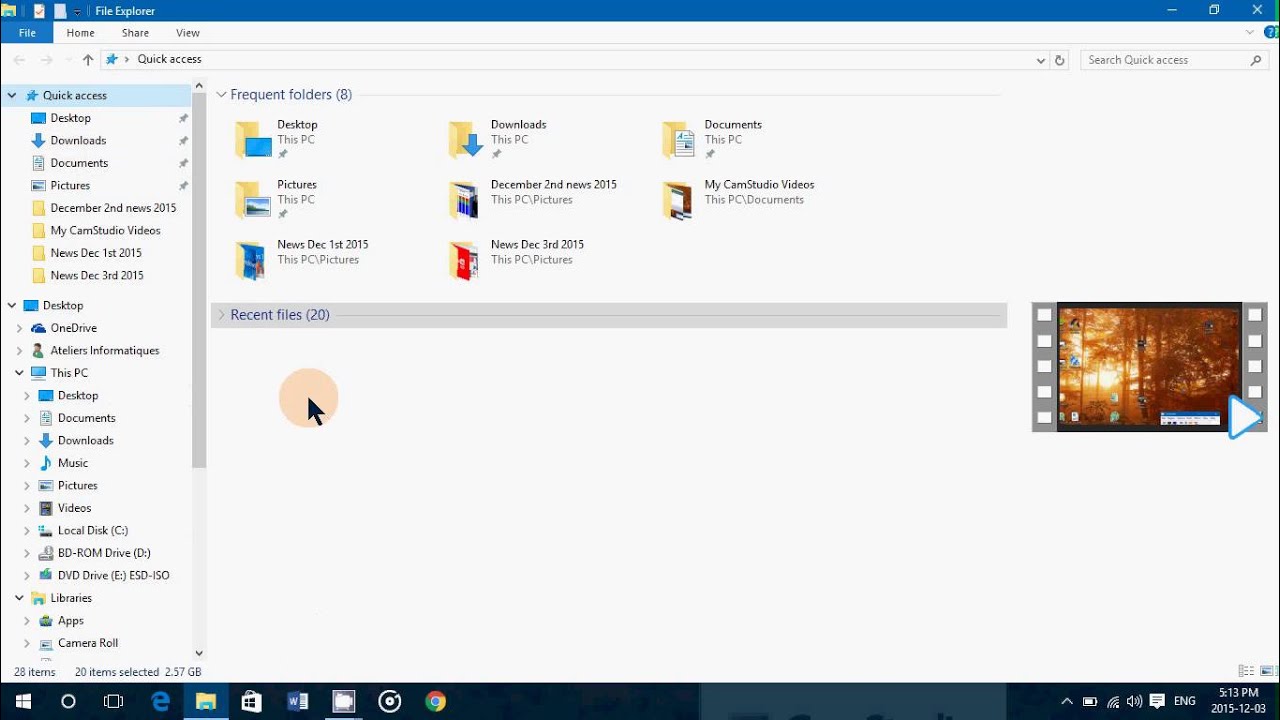Toggle the Downloads pin in Quick access
This screenshot has height=720, width=1280.
(x=183, y=140)
